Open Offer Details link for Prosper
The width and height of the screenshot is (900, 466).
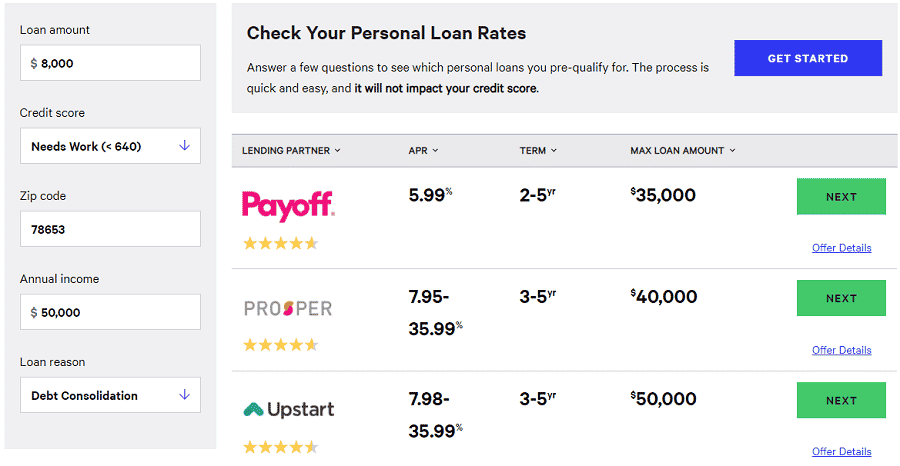[x=841, y=350]
